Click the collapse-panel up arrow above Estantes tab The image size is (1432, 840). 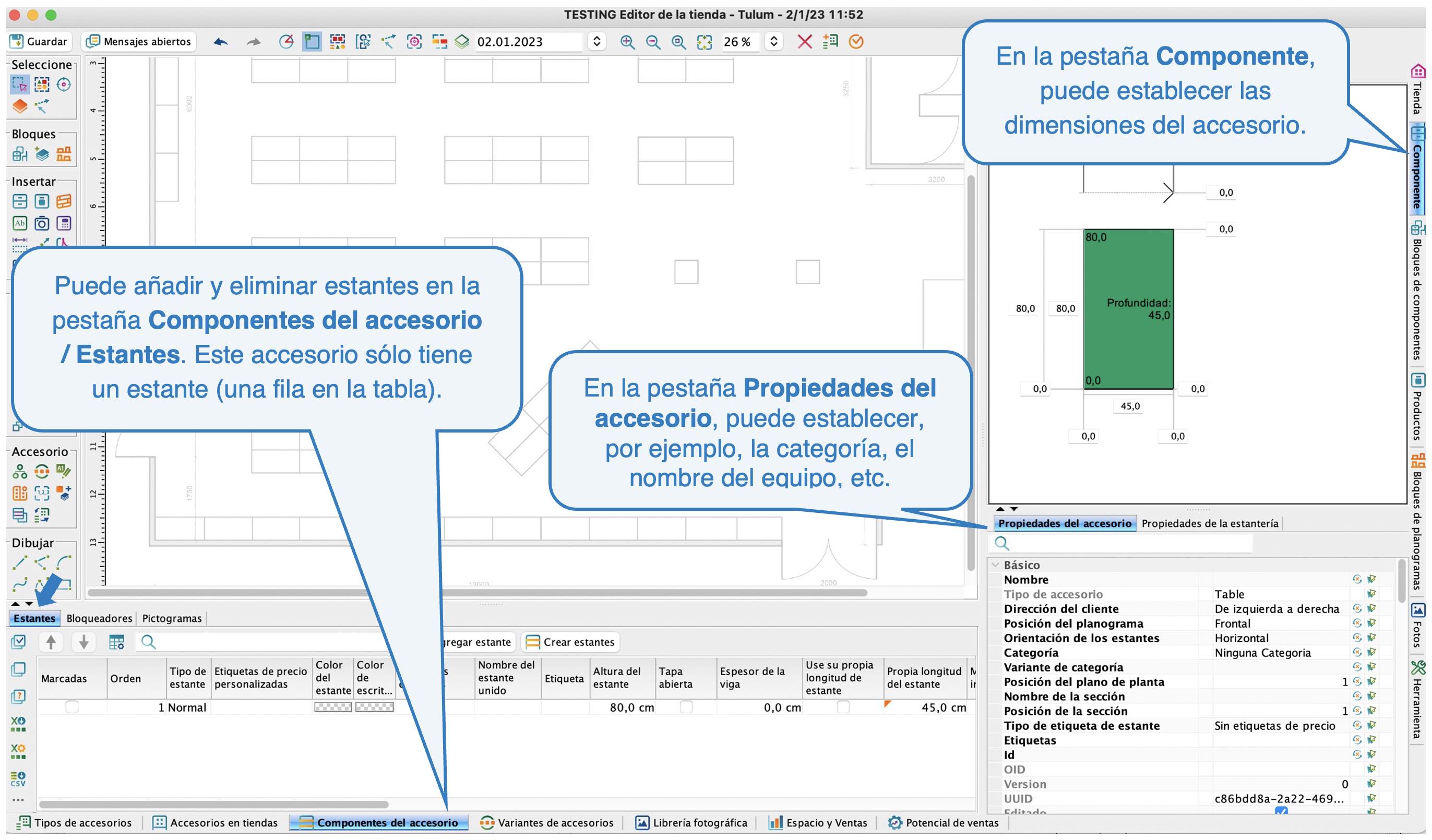pyautogui.click(x=15, y=604)
